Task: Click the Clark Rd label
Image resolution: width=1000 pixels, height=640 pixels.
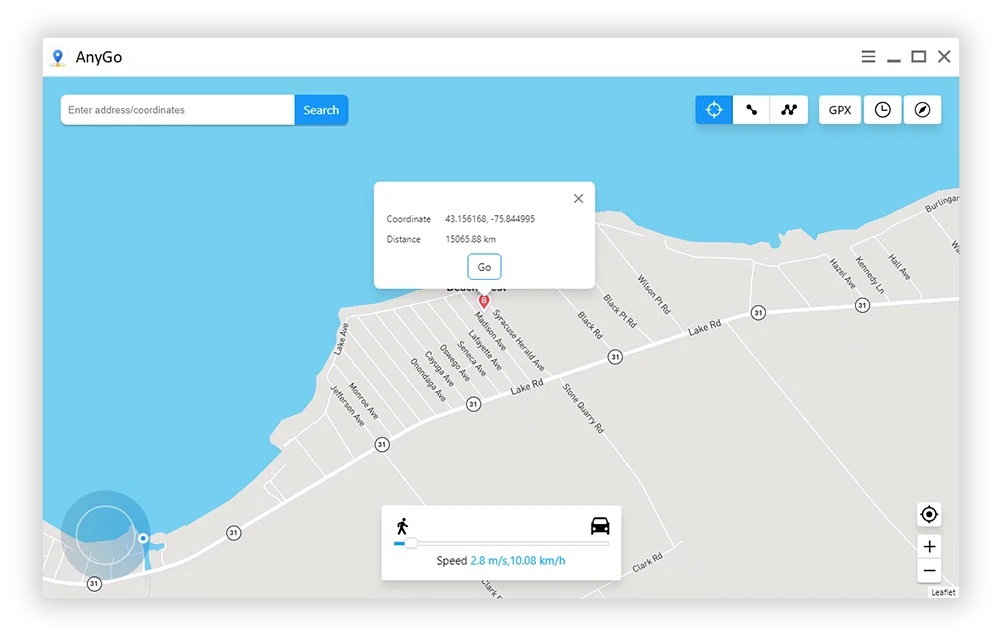Action: coord(647,562)
